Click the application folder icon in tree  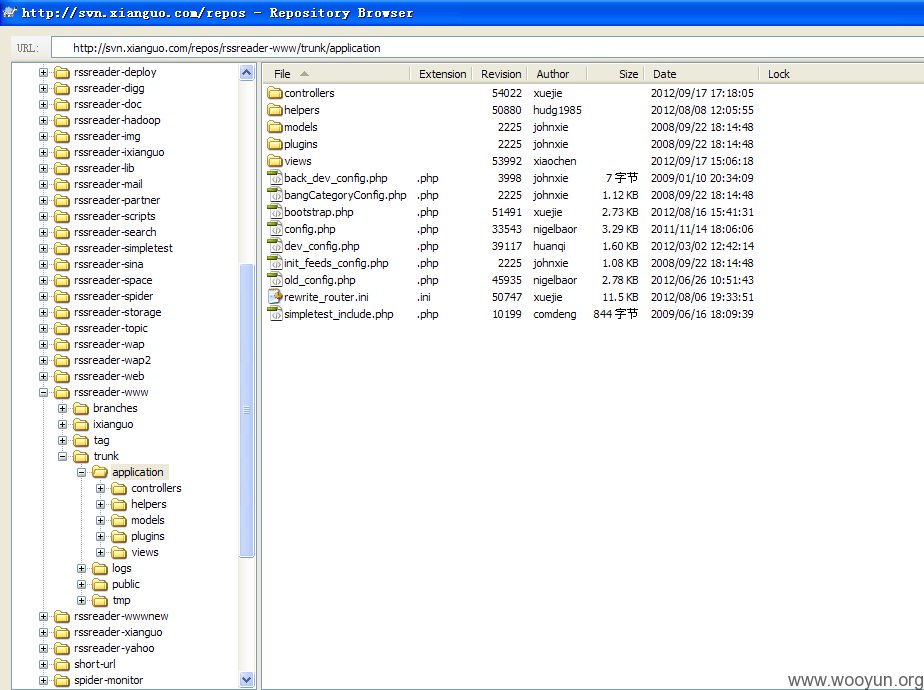point(100,473)
